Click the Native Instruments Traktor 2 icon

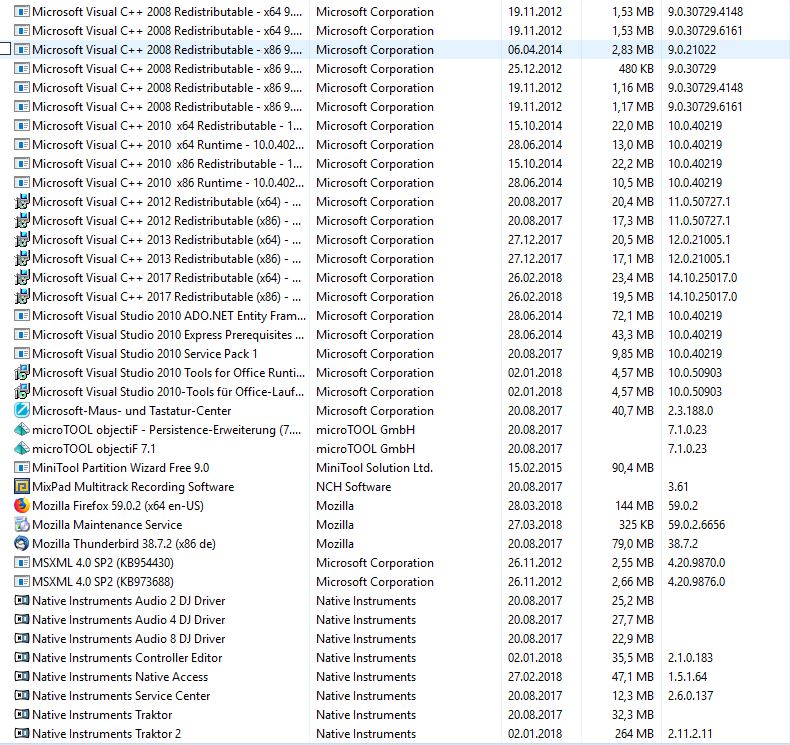[22, 733]
